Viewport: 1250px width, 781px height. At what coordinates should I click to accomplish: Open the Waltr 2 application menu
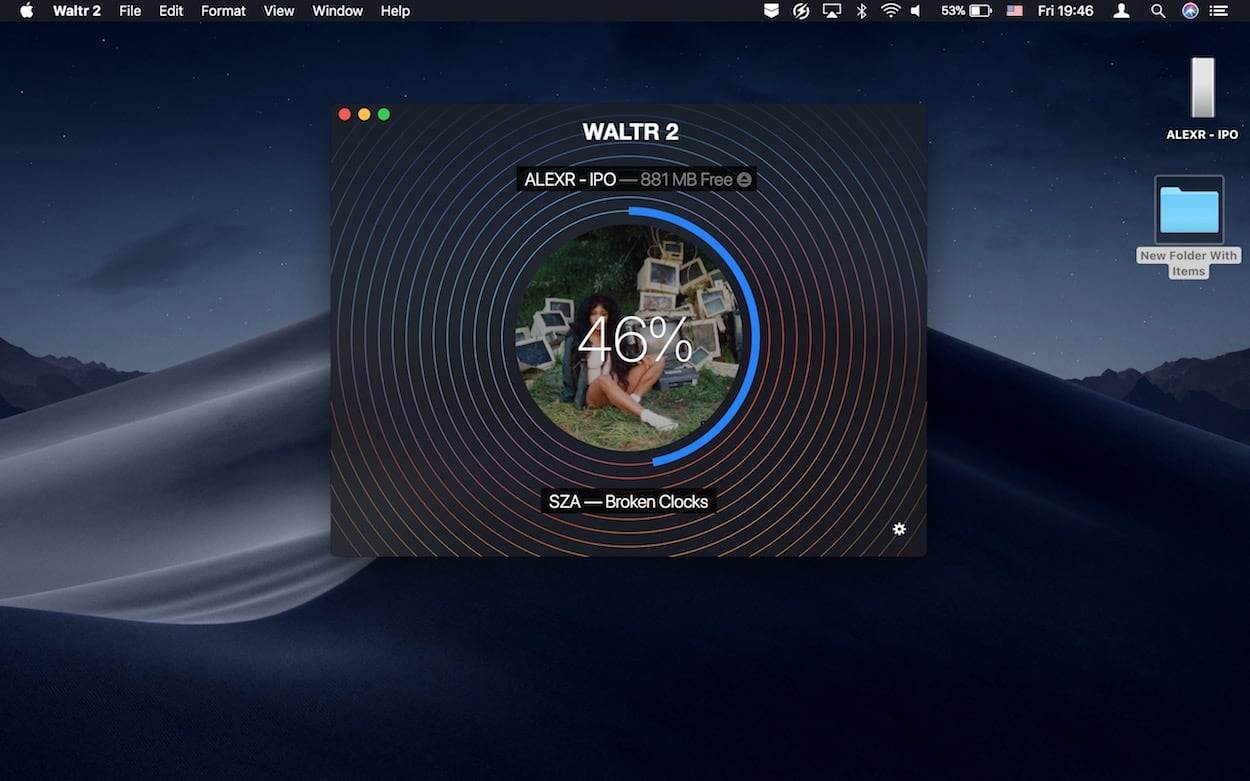[77, 11]
